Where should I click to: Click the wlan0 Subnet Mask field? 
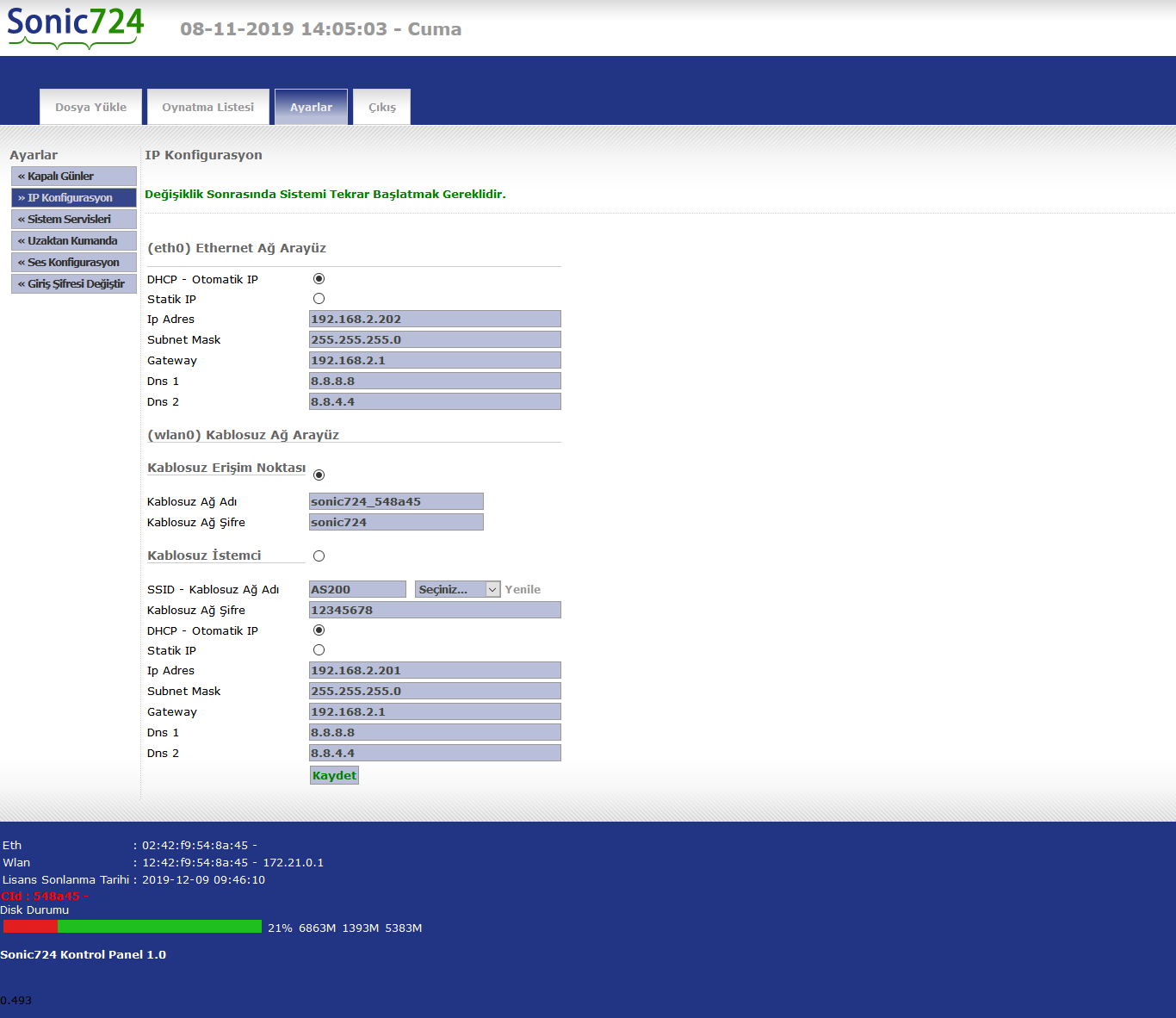coord(435,691)
